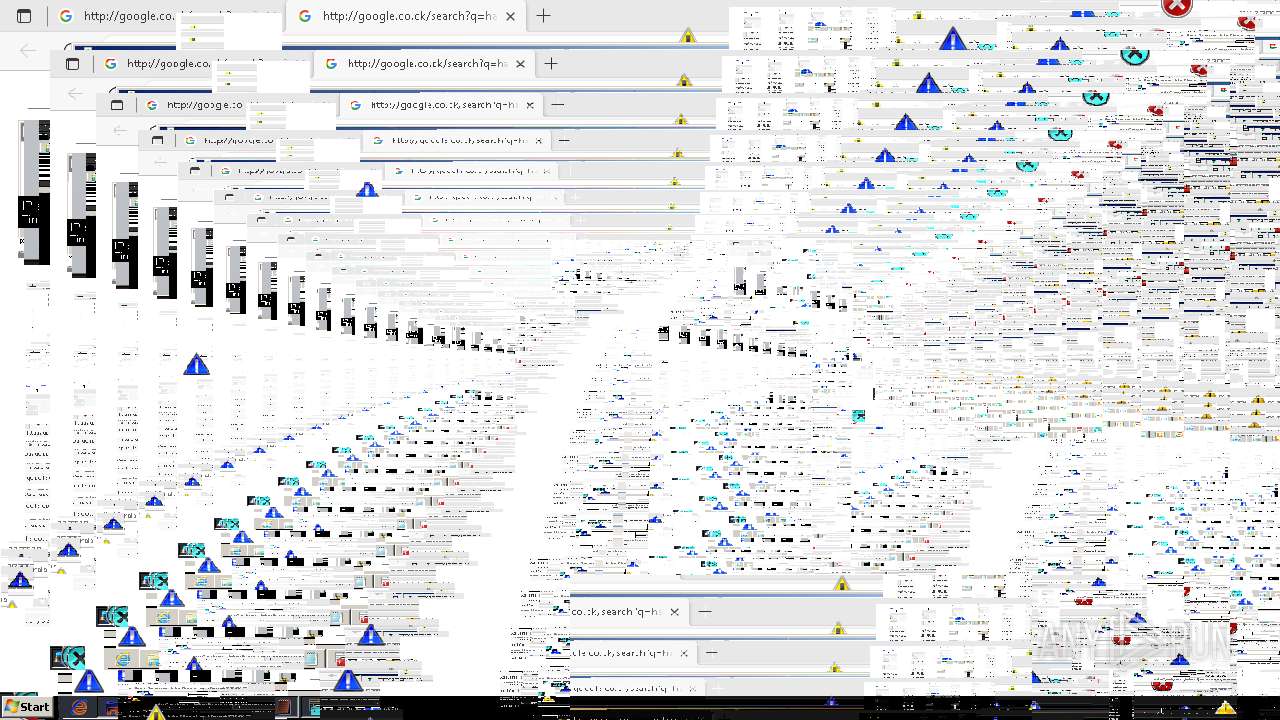Click back arrow in second cascaded window

(x=76, y=93)
